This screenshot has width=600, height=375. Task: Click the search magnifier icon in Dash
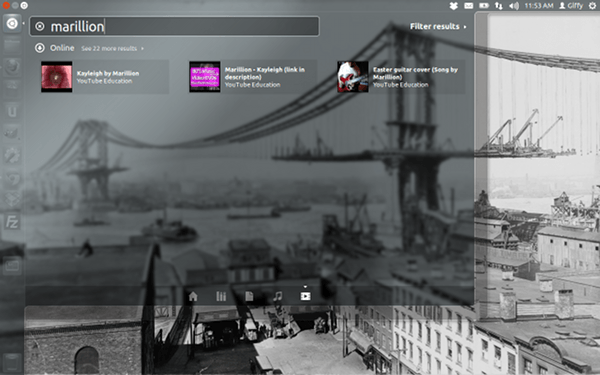click(40, 26)
